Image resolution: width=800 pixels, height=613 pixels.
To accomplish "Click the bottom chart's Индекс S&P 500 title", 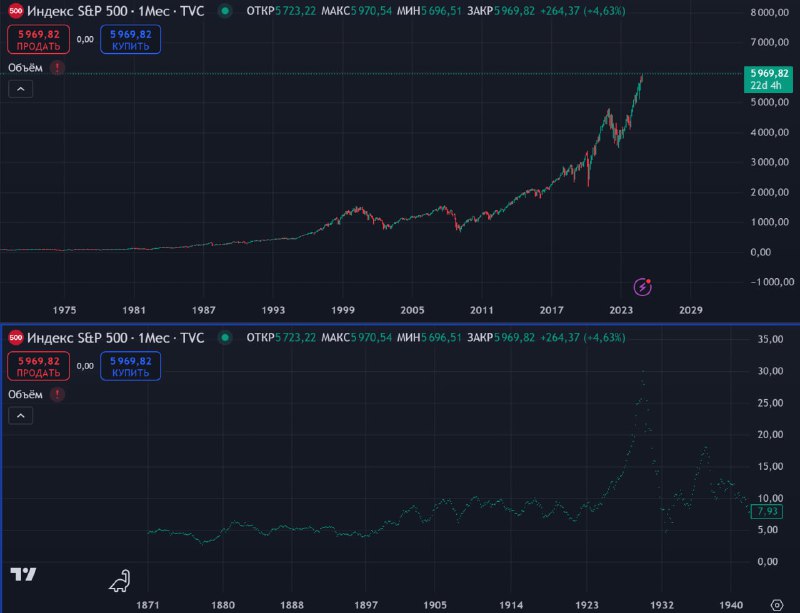I will point(116,337).
